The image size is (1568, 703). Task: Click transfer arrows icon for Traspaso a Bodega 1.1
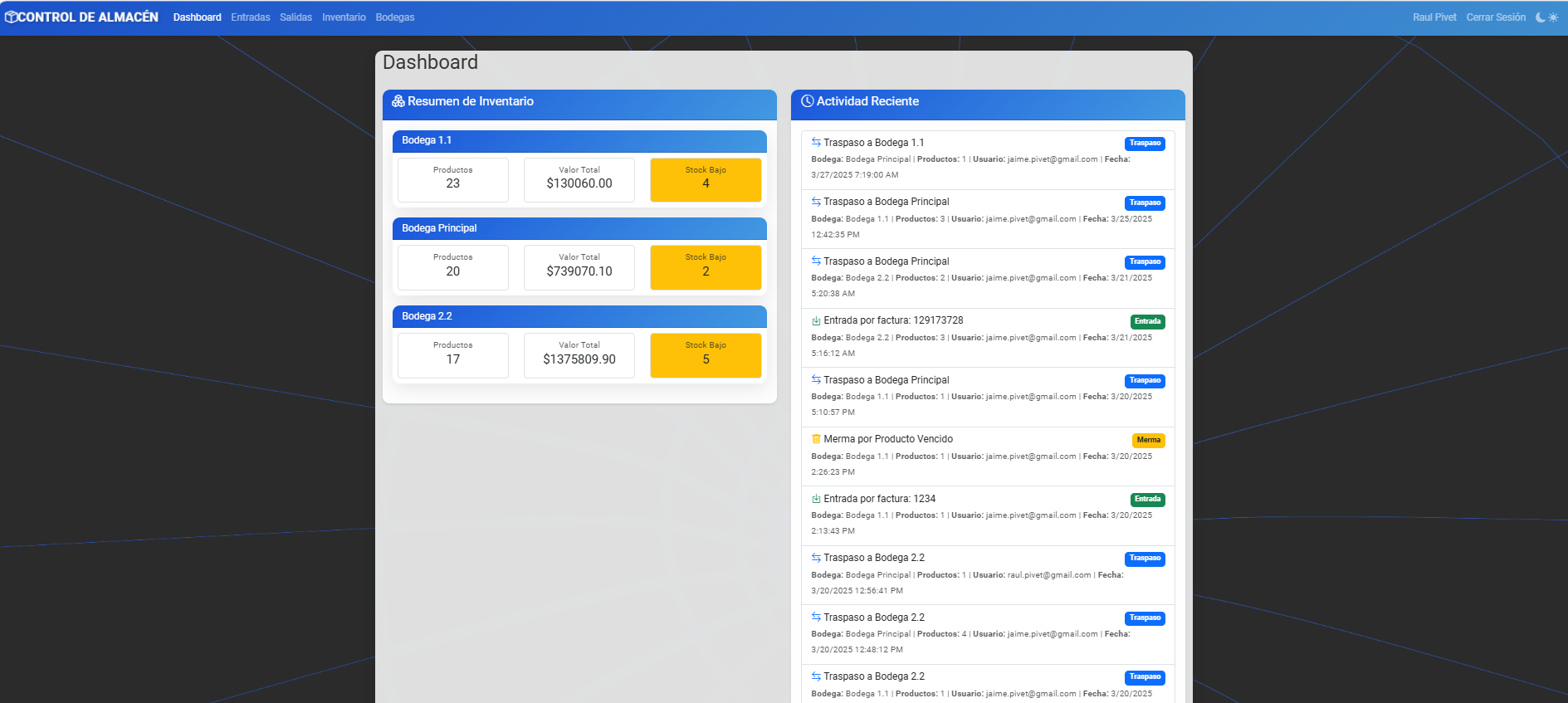pyautogui.click(x=816, y=143)
